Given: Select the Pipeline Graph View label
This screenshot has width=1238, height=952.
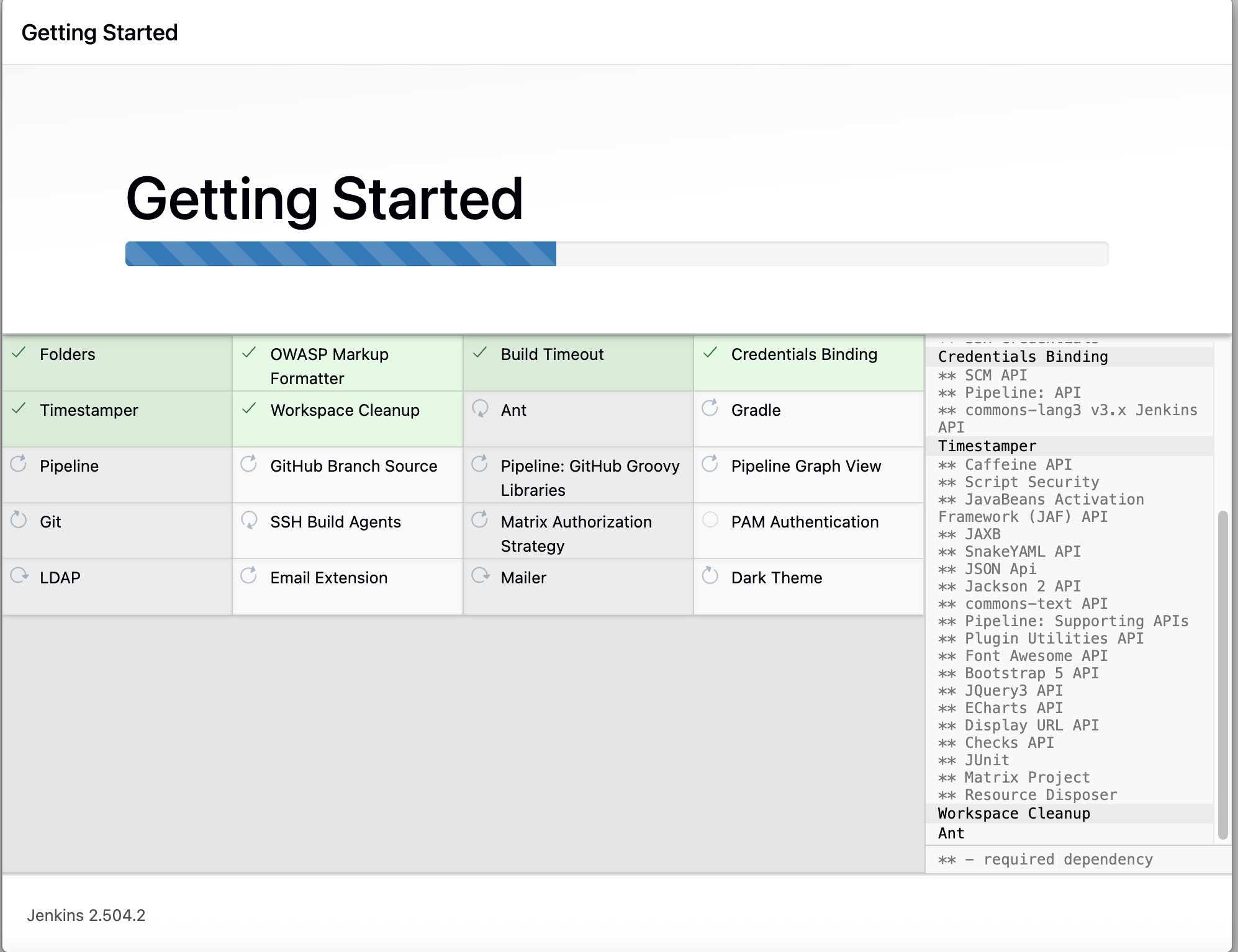Looking at the screenshot, I should coord(806,466).
